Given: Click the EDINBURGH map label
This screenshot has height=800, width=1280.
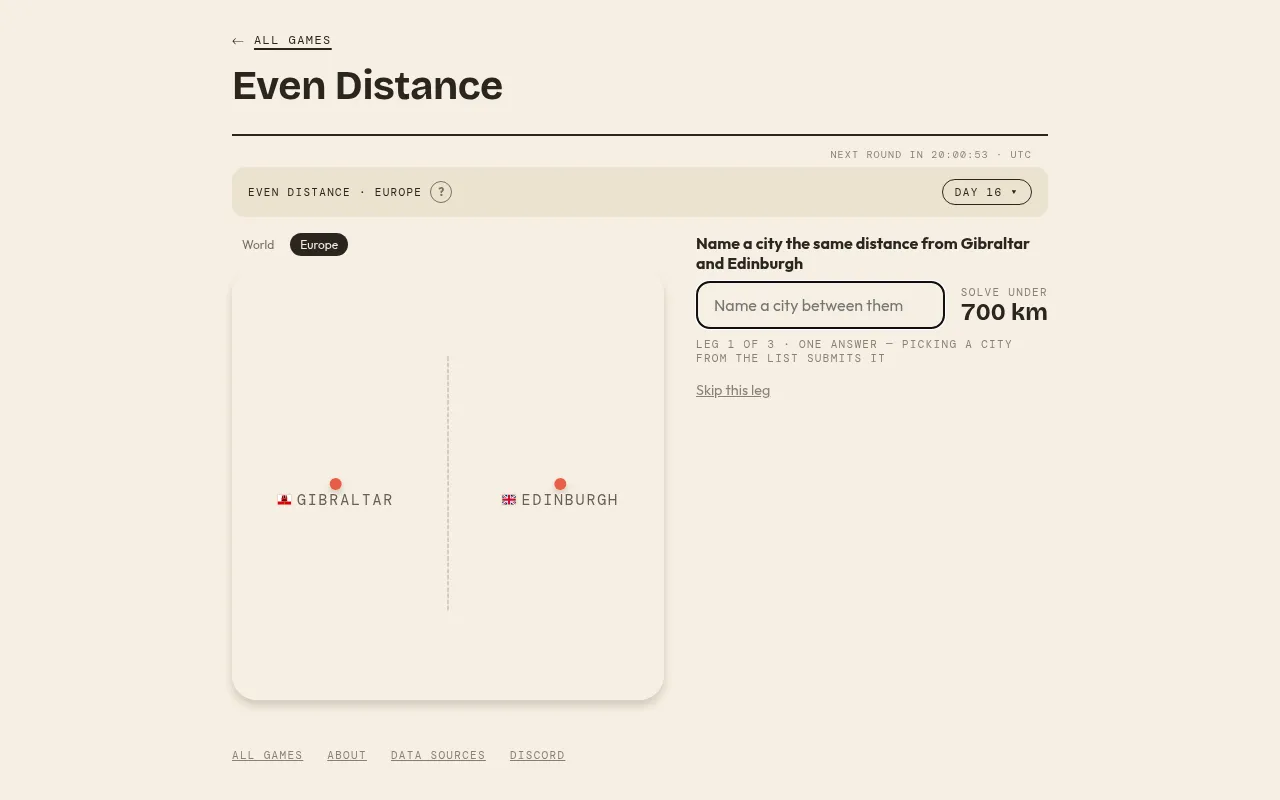Looking at the screenshot, I should 570,500.
